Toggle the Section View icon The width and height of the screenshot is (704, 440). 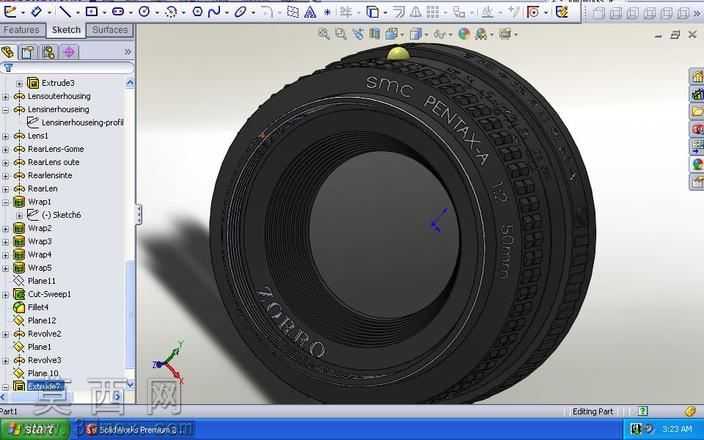(x=375, y=34)
